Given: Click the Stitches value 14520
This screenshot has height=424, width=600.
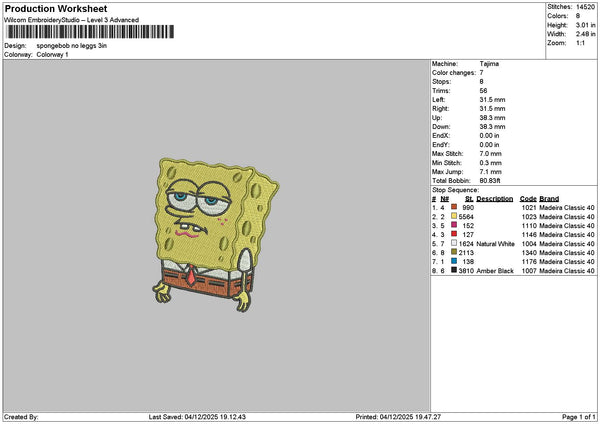Looking at the screenshot, I should (x=585, y=7).
